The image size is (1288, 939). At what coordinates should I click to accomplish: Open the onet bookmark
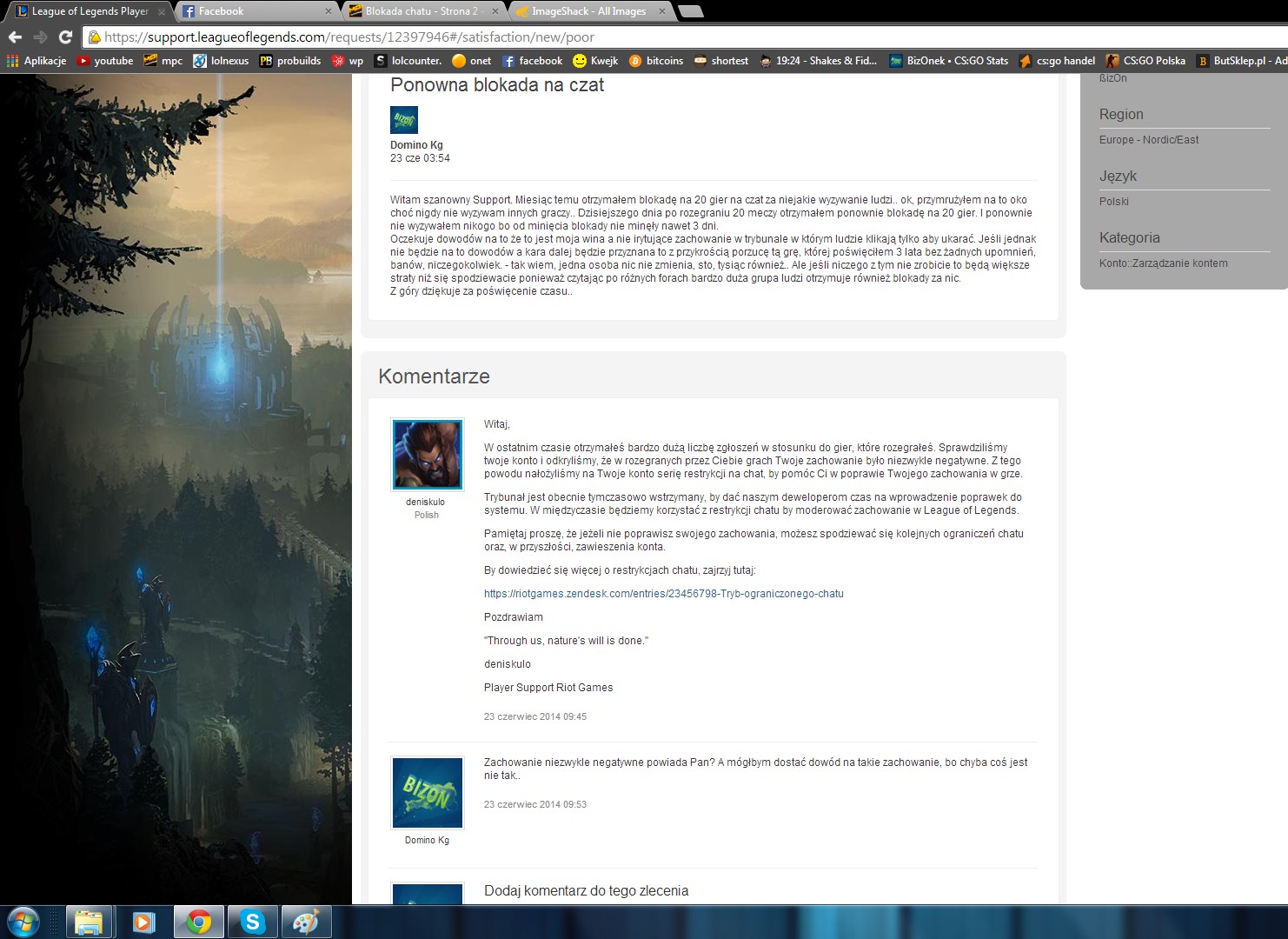pos(471,61)
